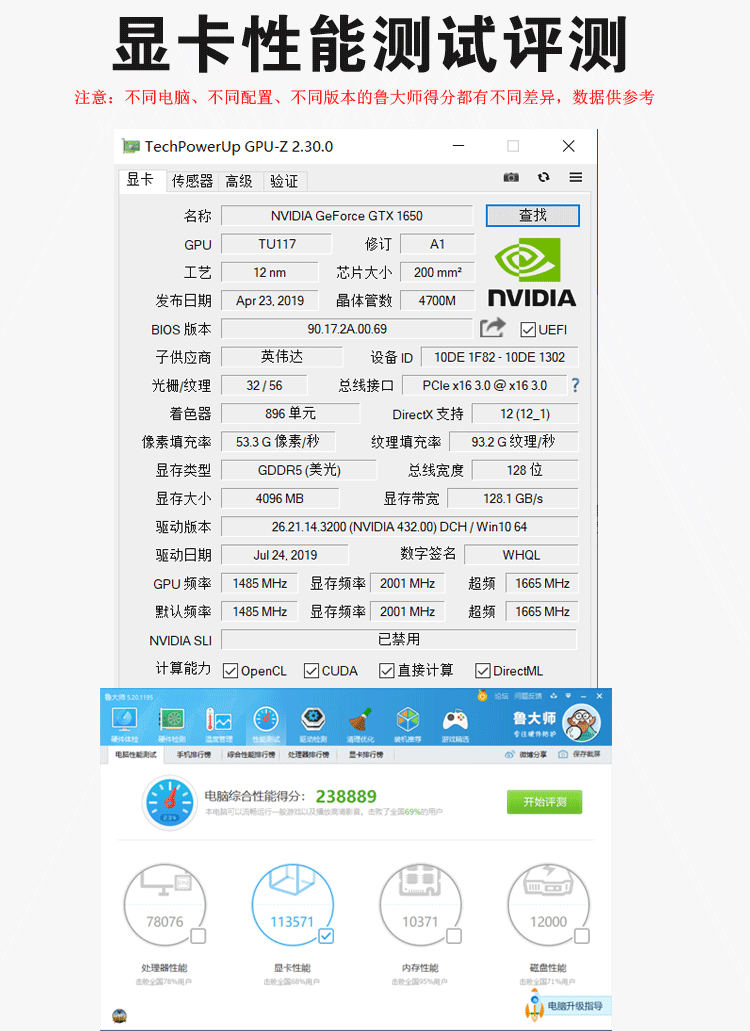Screen dimensions: 750x1031
Task: Click the GDDR5 (美光) memory type field
Action: click(x=299, y=470)
